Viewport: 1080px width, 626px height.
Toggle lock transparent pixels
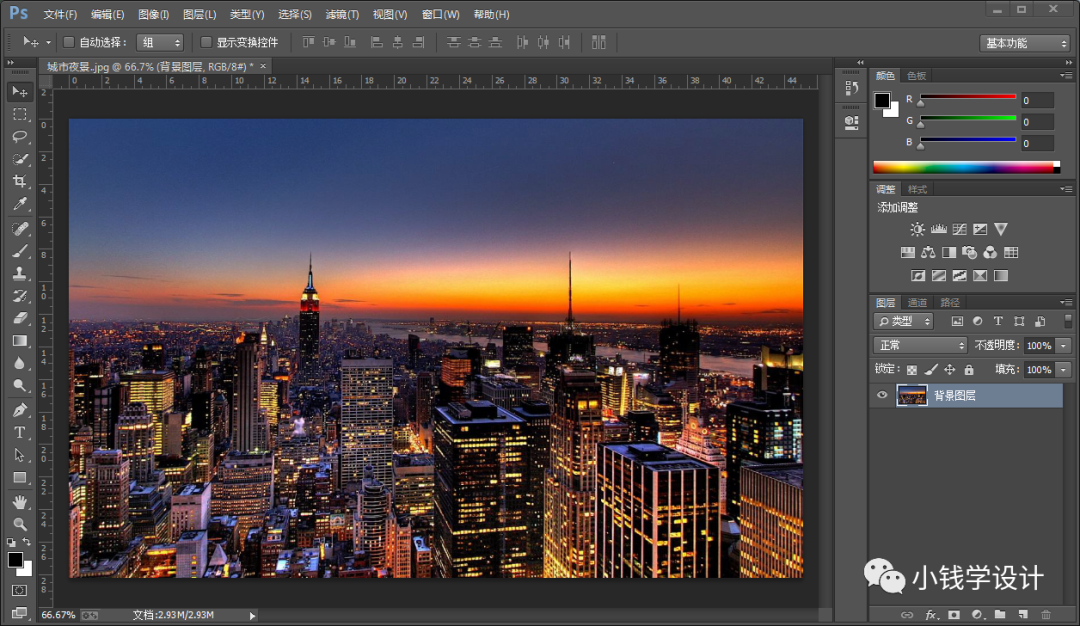(912, 370)
